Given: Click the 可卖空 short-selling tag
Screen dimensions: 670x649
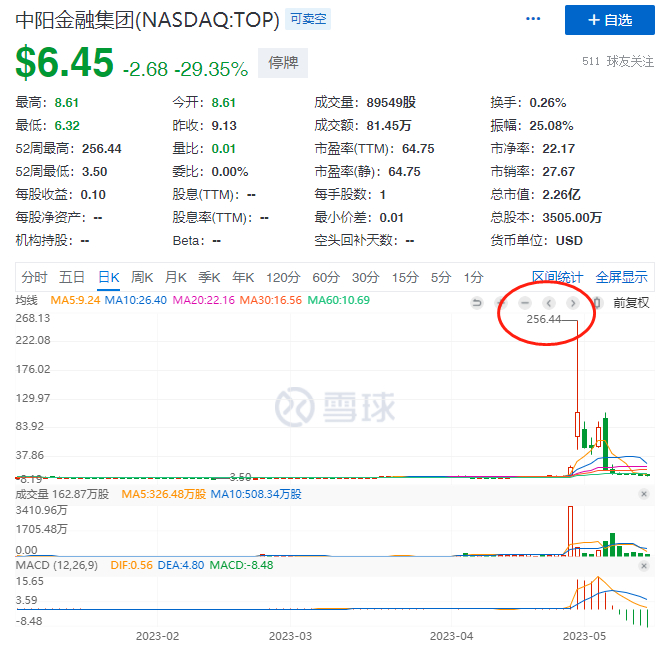Looking at the screenshot, I should (x=308, y=19).
